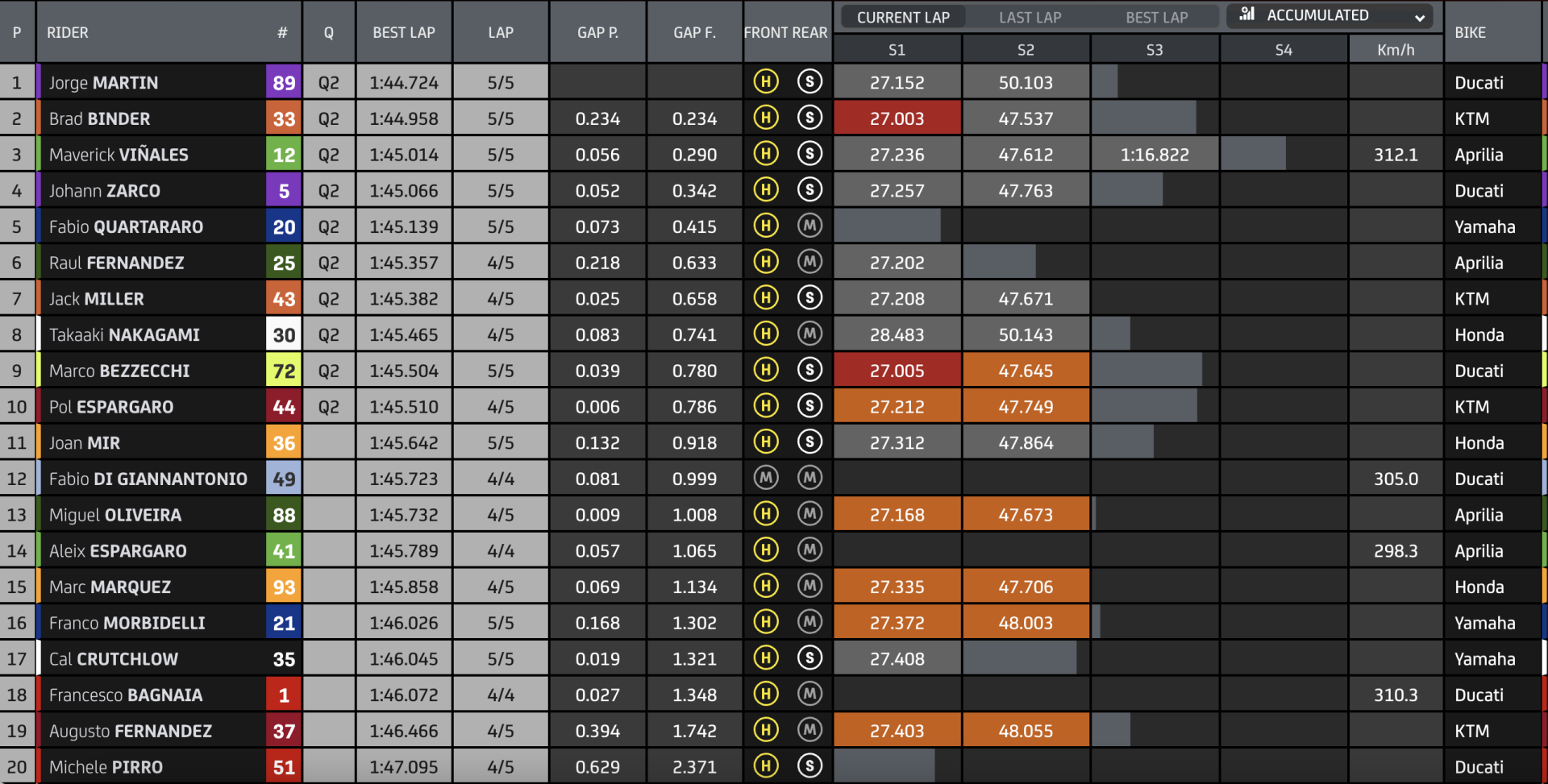Click Jorge MARTIN's rear tyre S icon

pos(809,81)
